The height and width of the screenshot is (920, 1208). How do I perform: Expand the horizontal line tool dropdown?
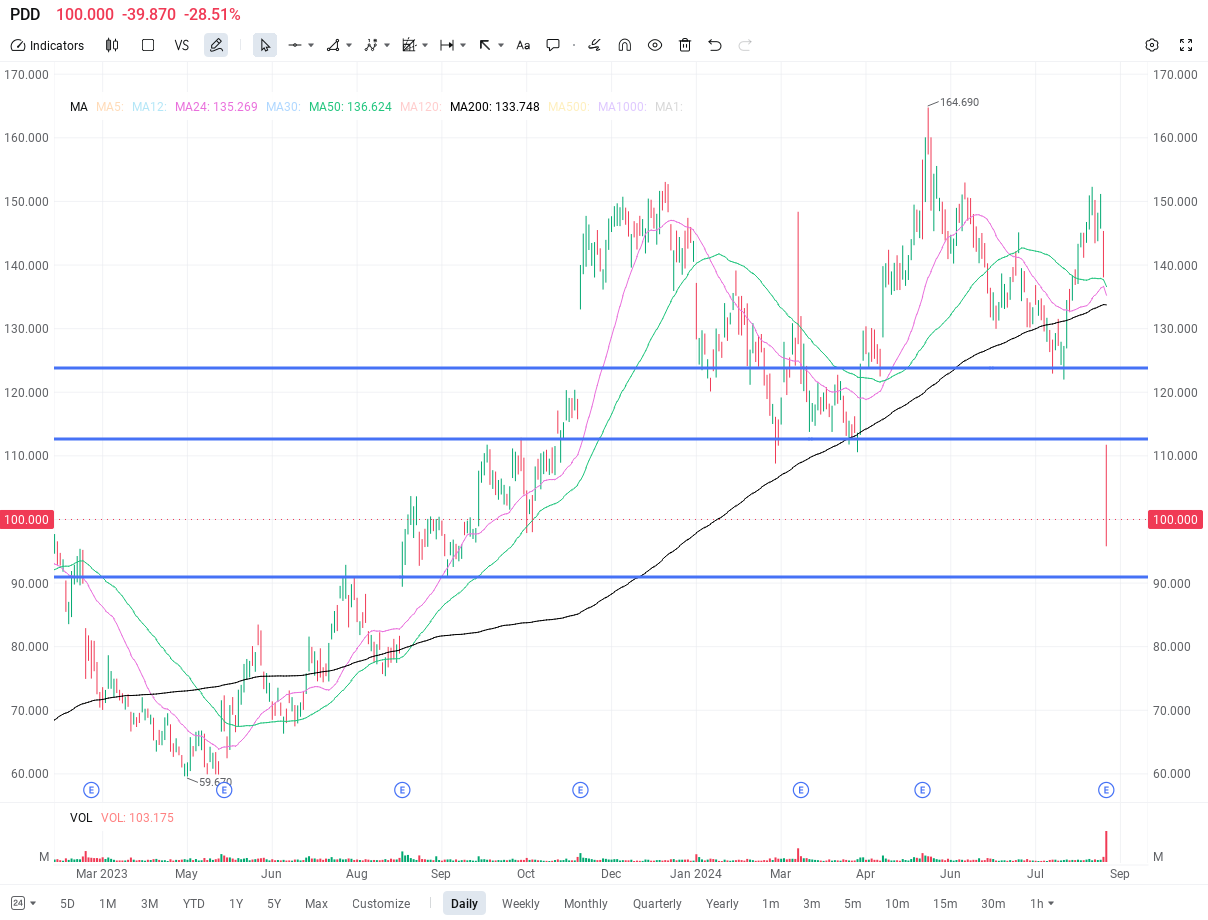[x=311, y=45]
